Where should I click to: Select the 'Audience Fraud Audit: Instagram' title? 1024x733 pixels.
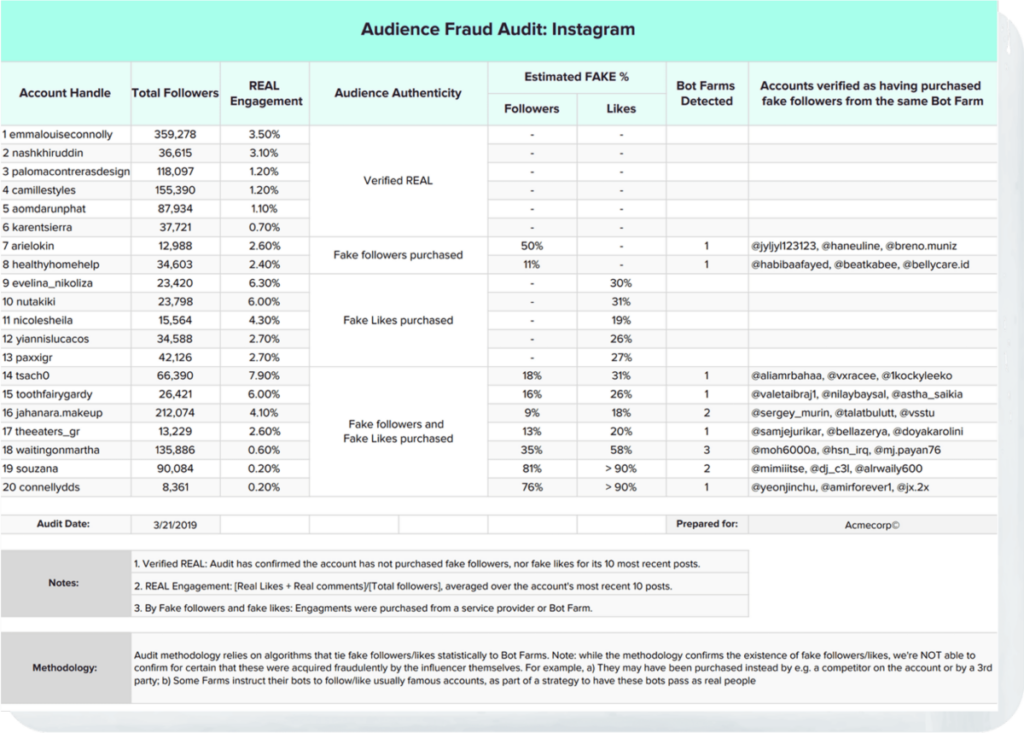click(498, 29)
